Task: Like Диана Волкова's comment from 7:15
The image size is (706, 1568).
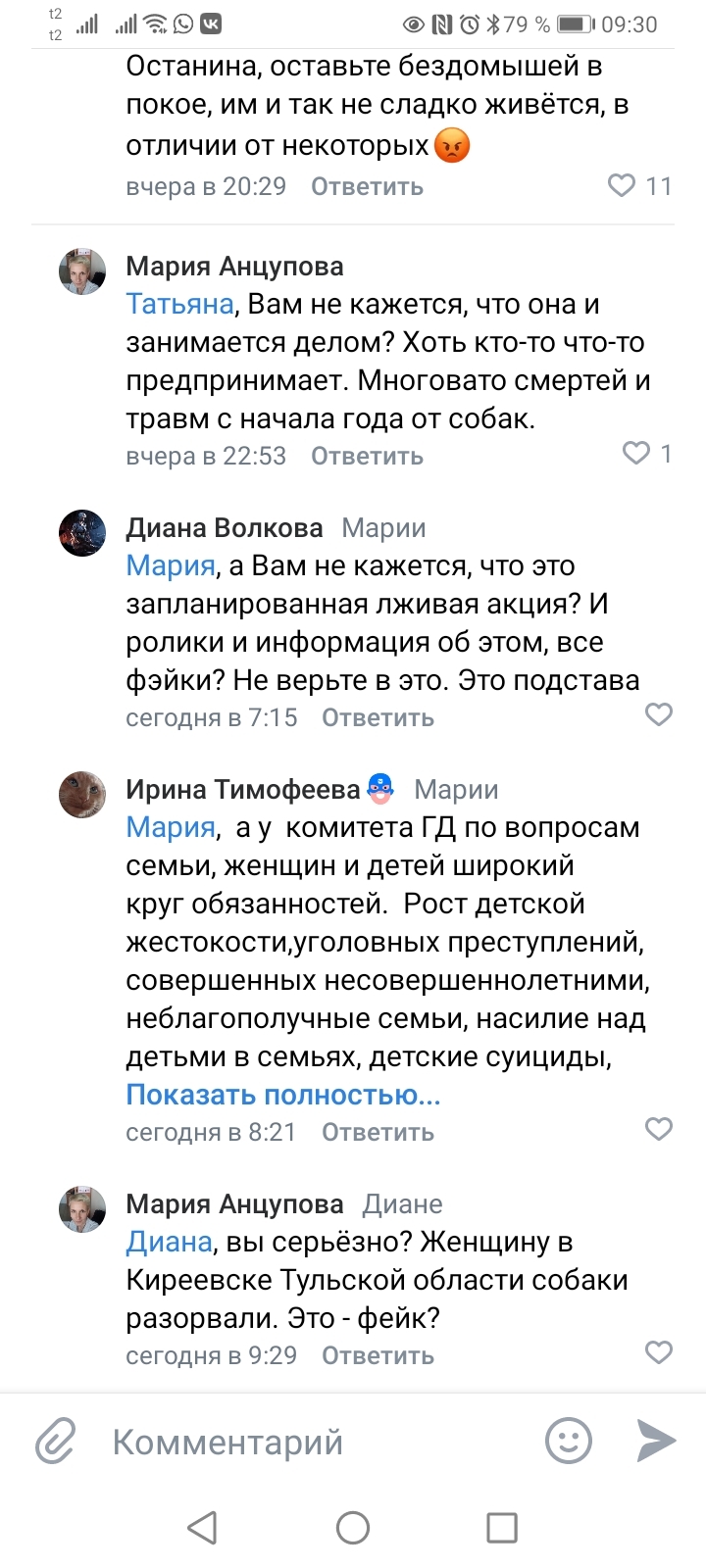Action: point(659,714)
